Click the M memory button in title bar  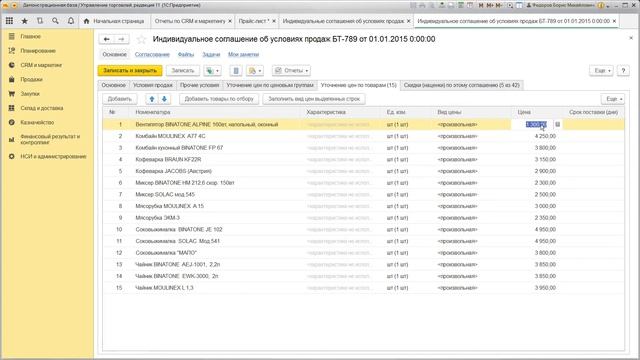click(x=481, y=5)
